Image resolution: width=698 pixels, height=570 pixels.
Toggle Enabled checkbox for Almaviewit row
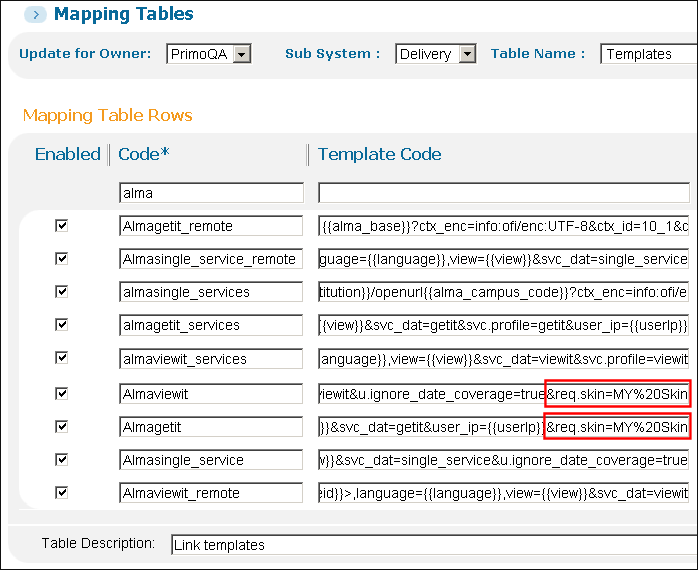[62, 393]
